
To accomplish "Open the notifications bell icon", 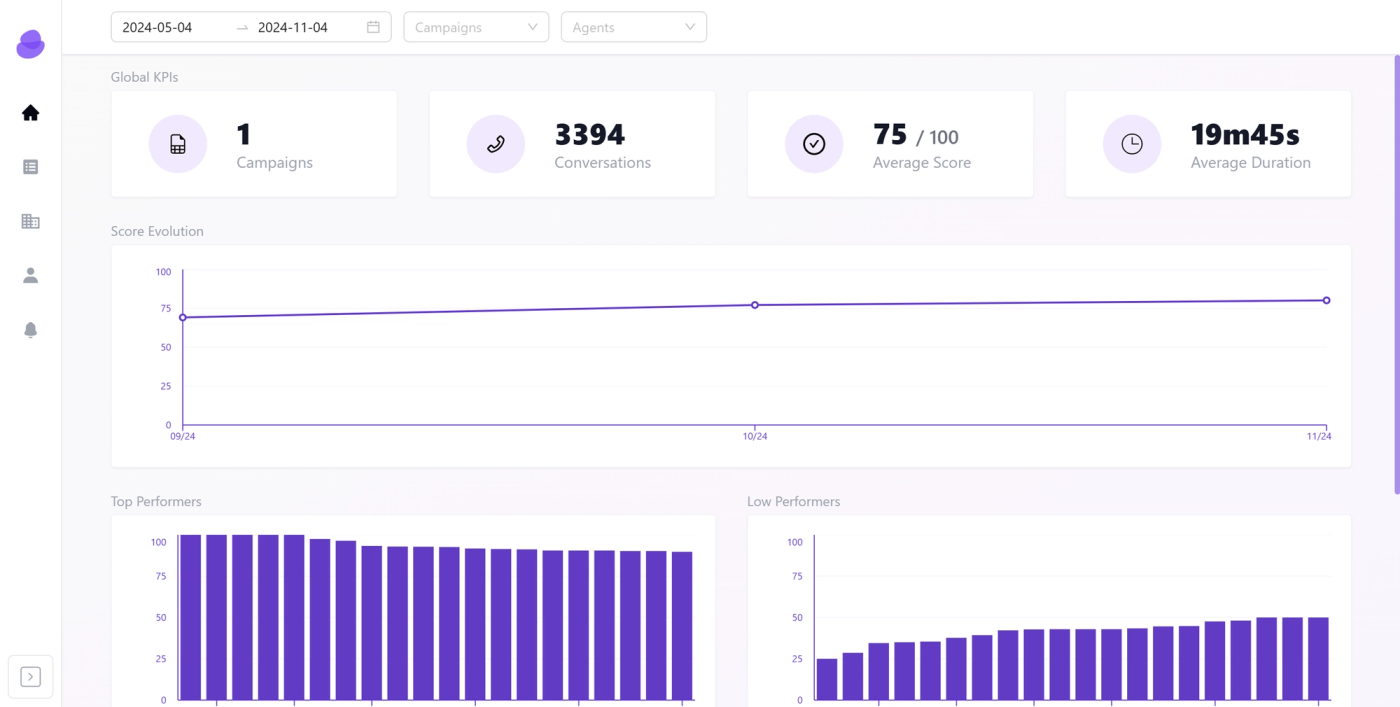I will (x=30, y=330).
